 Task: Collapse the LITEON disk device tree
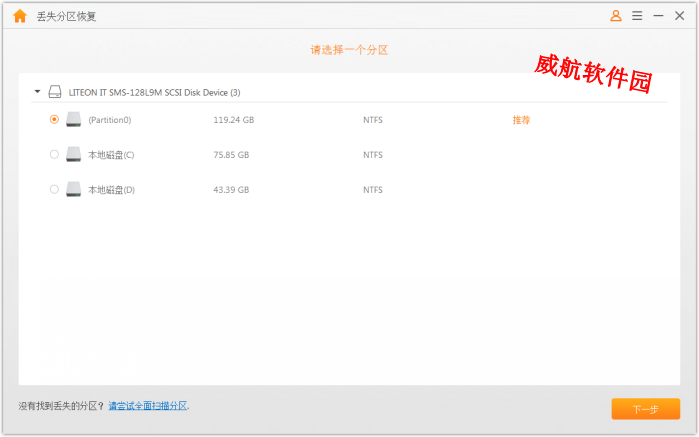(37, 92)
